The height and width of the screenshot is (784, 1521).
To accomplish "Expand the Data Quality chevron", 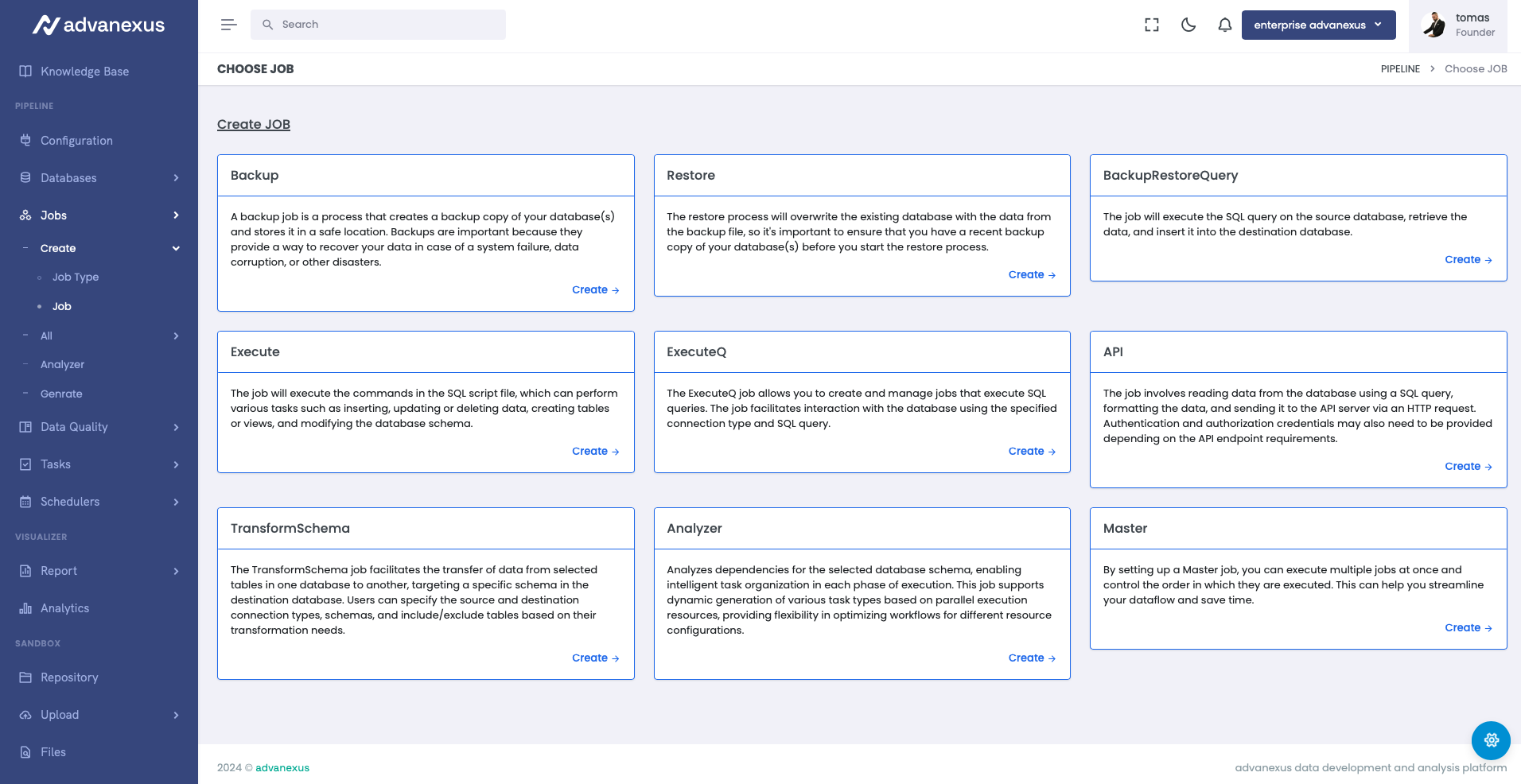I will (176, 427).
